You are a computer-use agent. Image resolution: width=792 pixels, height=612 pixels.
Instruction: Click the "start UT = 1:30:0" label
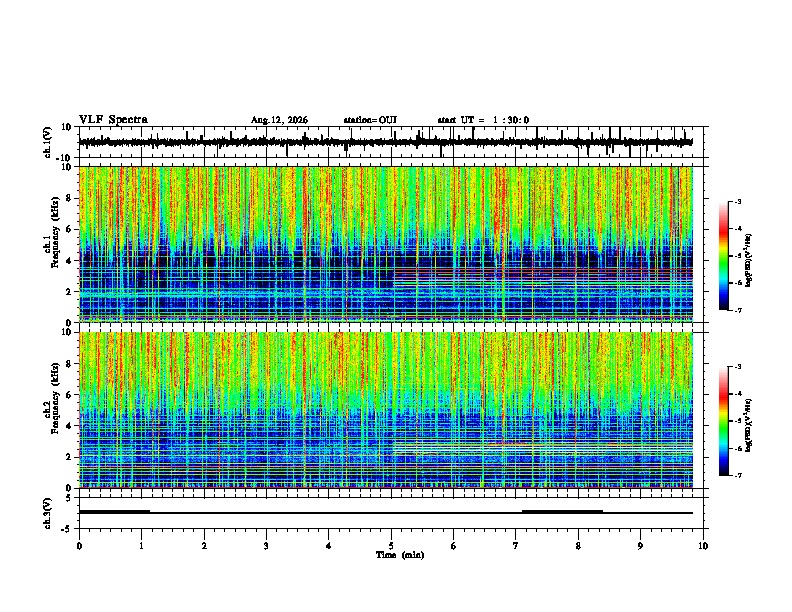[x=483, y=120]
